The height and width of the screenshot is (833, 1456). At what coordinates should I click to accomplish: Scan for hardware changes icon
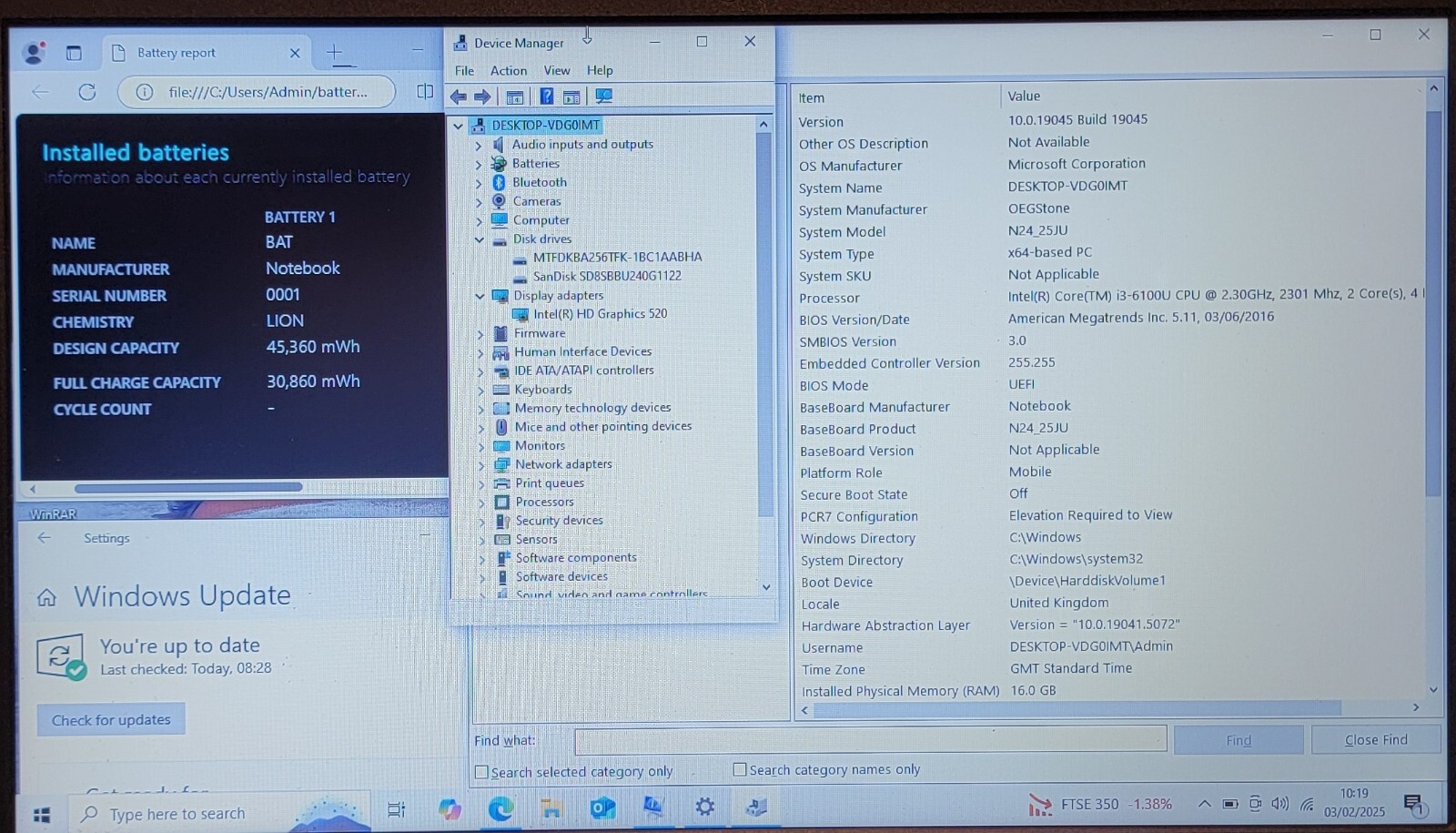pos(603,96)
